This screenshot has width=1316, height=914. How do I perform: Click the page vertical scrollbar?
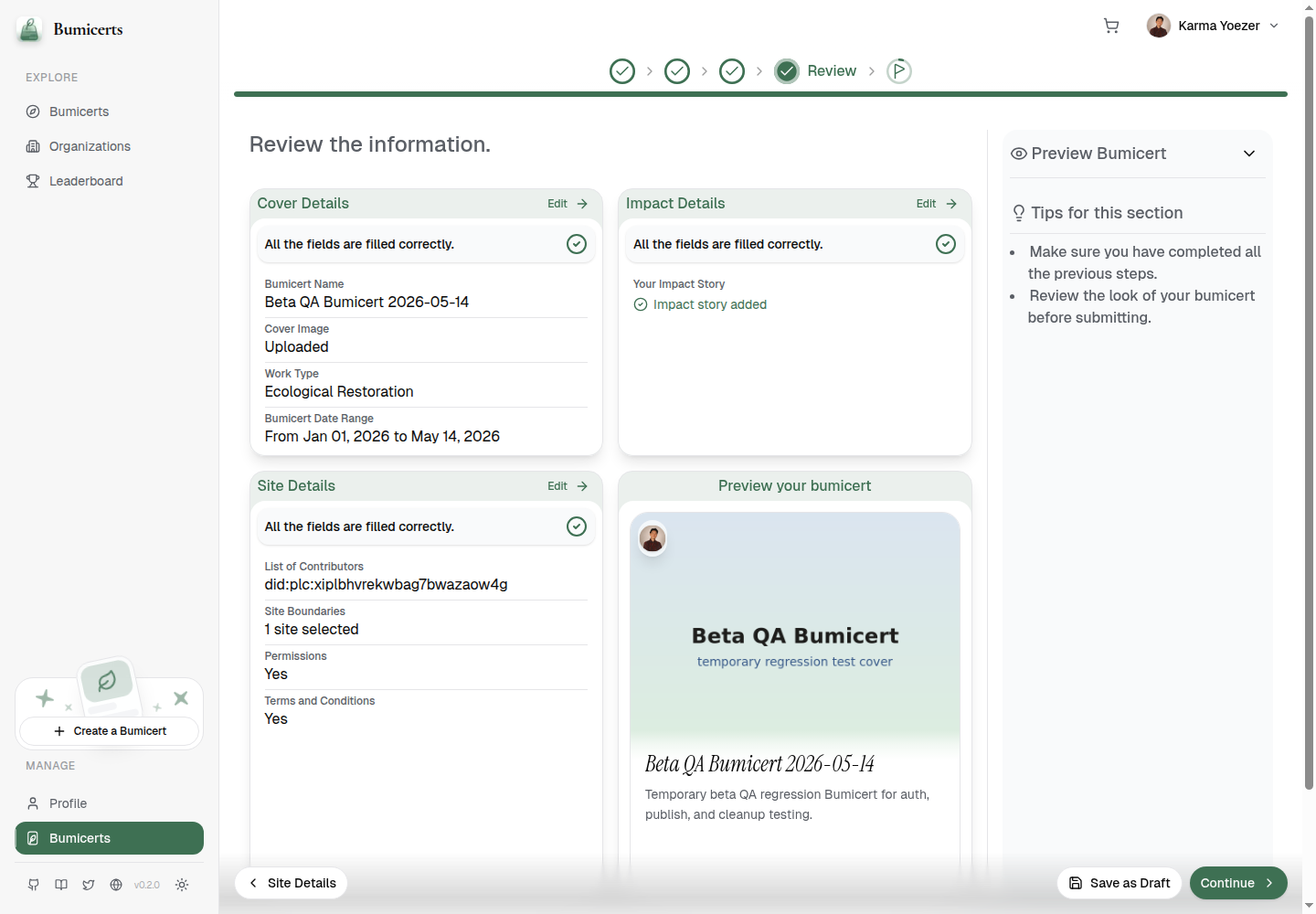point(1309,402)
